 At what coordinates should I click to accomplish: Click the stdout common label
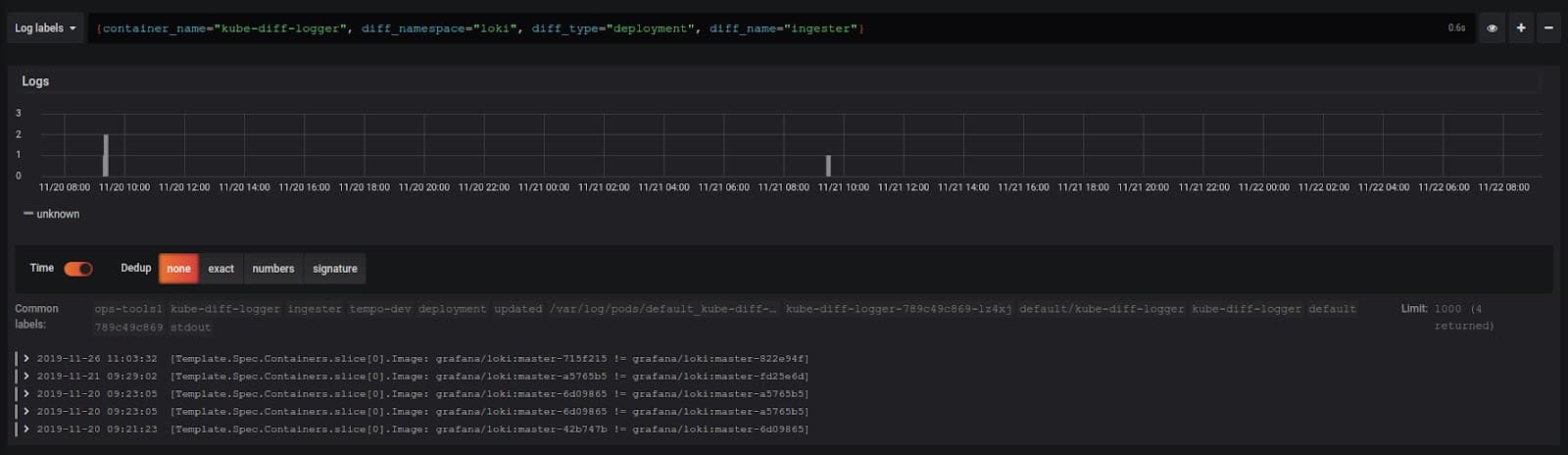(x=190, y=328)
